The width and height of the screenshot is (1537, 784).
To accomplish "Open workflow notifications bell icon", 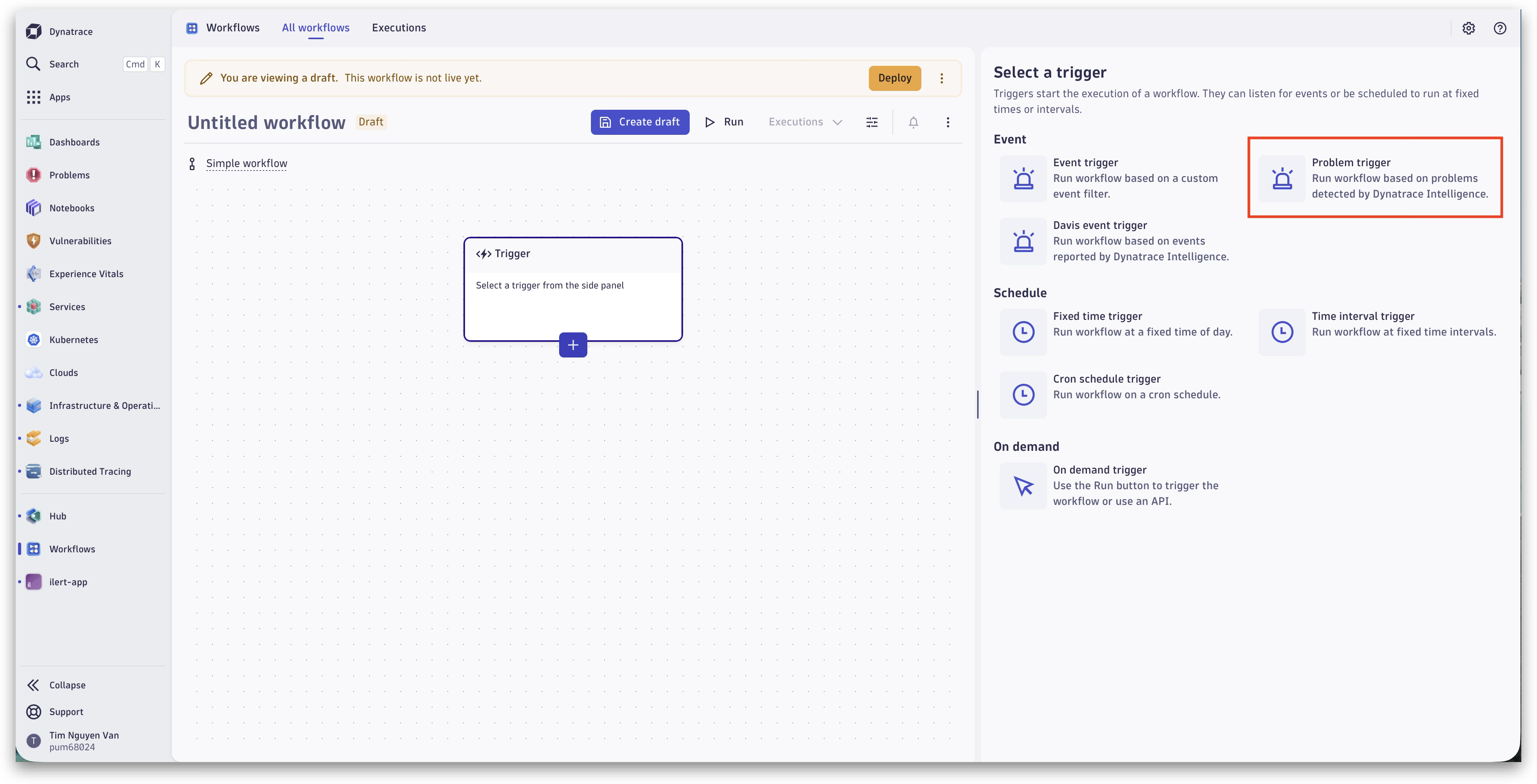I will (x=913, y=122).
